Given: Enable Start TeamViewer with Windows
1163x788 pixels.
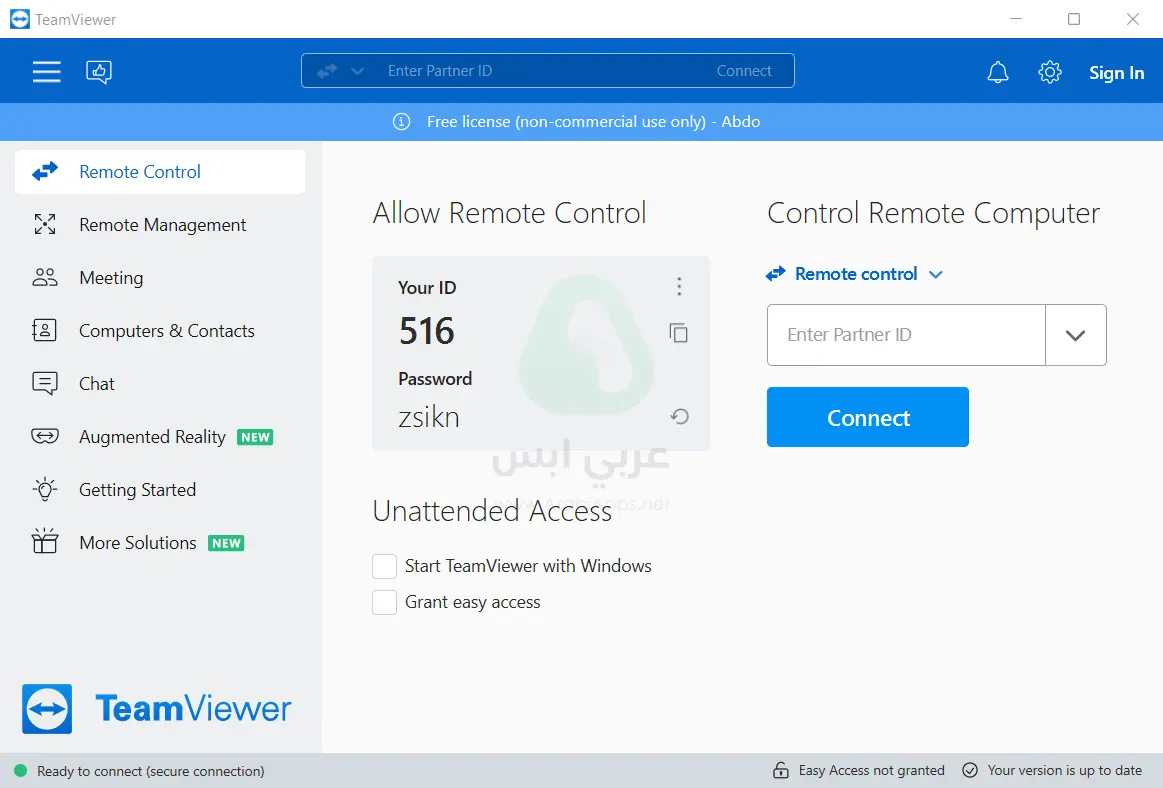Looking at the screenshot, I should tap(384, 566).
